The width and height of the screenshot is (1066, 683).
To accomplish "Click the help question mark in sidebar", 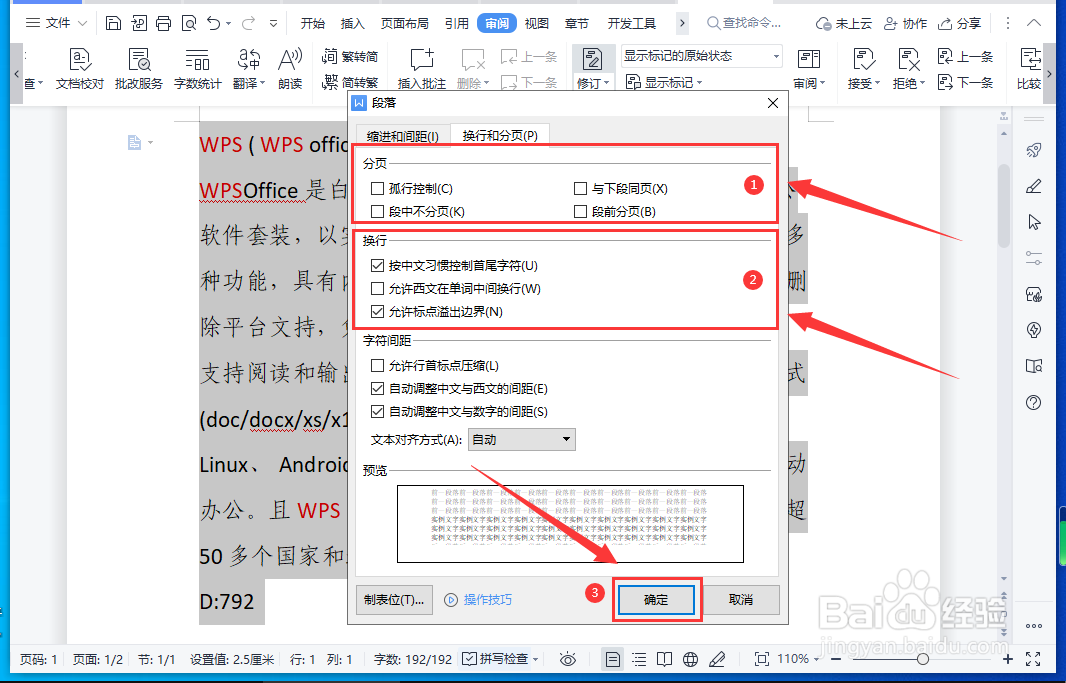I will (x=1033, y=402).
